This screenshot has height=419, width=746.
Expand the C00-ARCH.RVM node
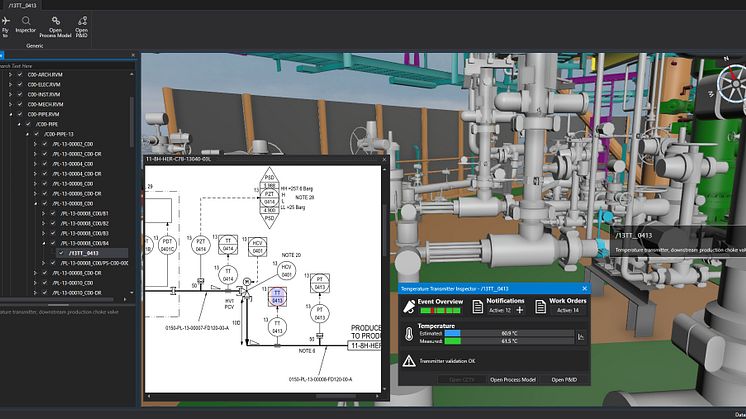point(10,75)
